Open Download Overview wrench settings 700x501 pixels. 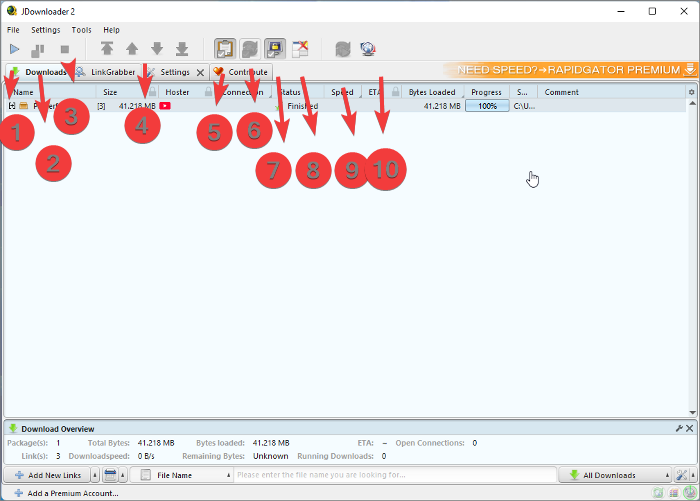(679, 429)
